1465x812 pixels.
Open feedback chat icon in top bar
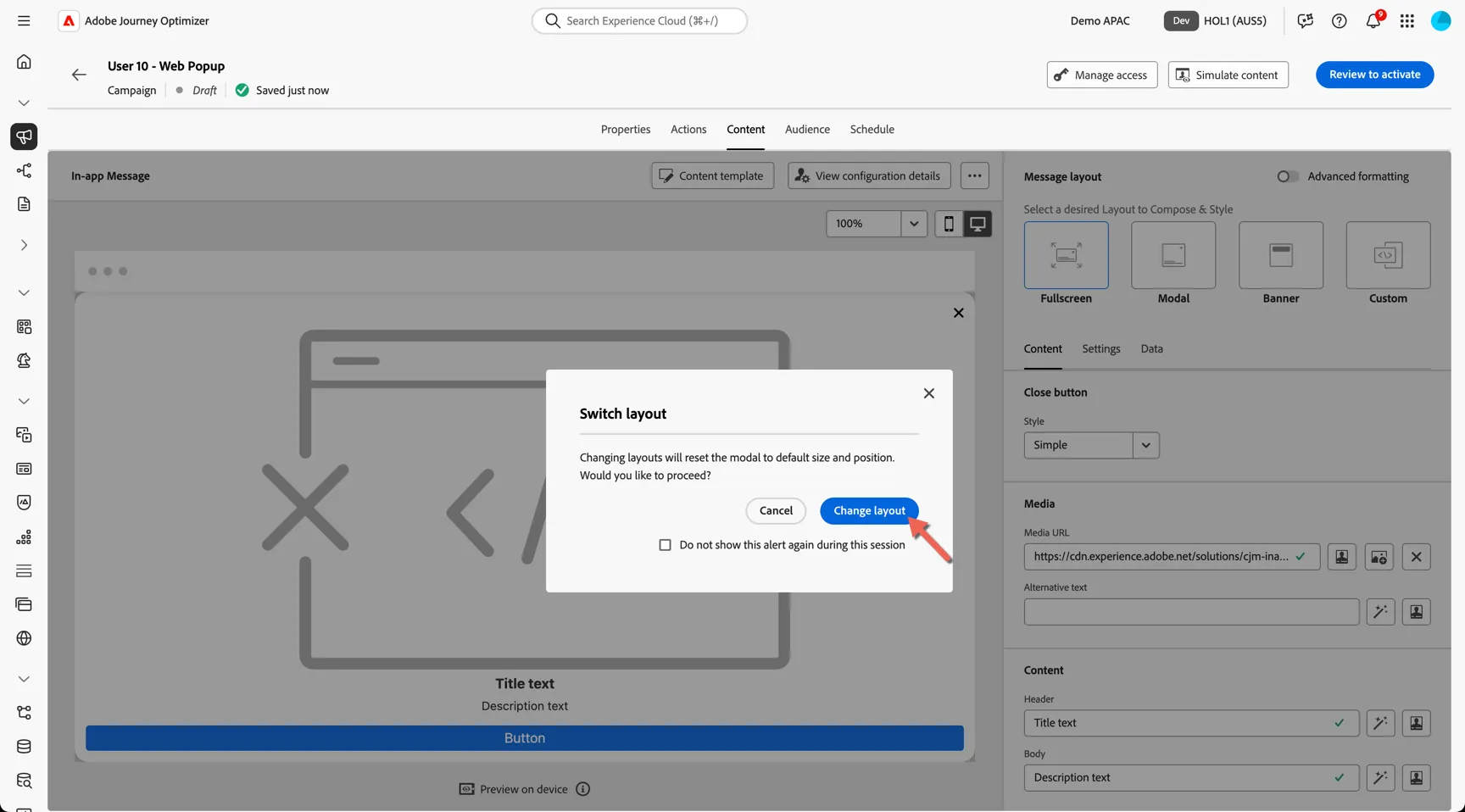1306,21
